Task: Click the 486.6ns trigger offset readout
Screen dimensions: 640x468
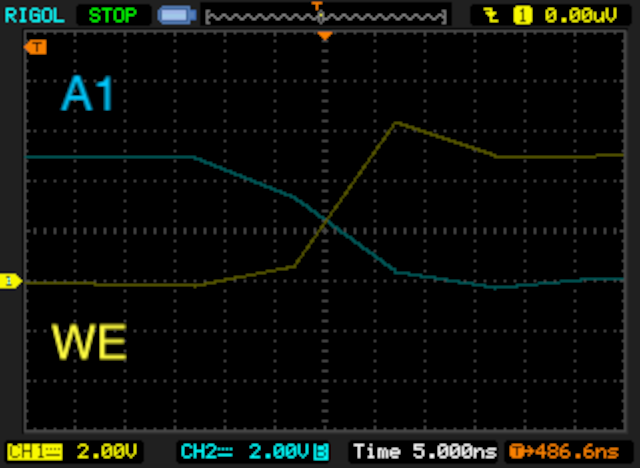Action: [x=564, y=452]
